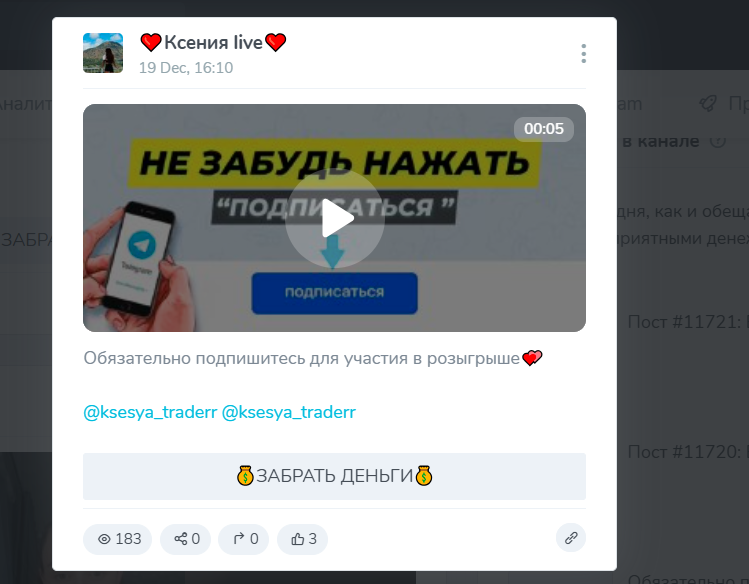The width and height of the screenshot is (749, 584).
Task: Click the help icon next to в канале
Action: [x=717, y=141]
